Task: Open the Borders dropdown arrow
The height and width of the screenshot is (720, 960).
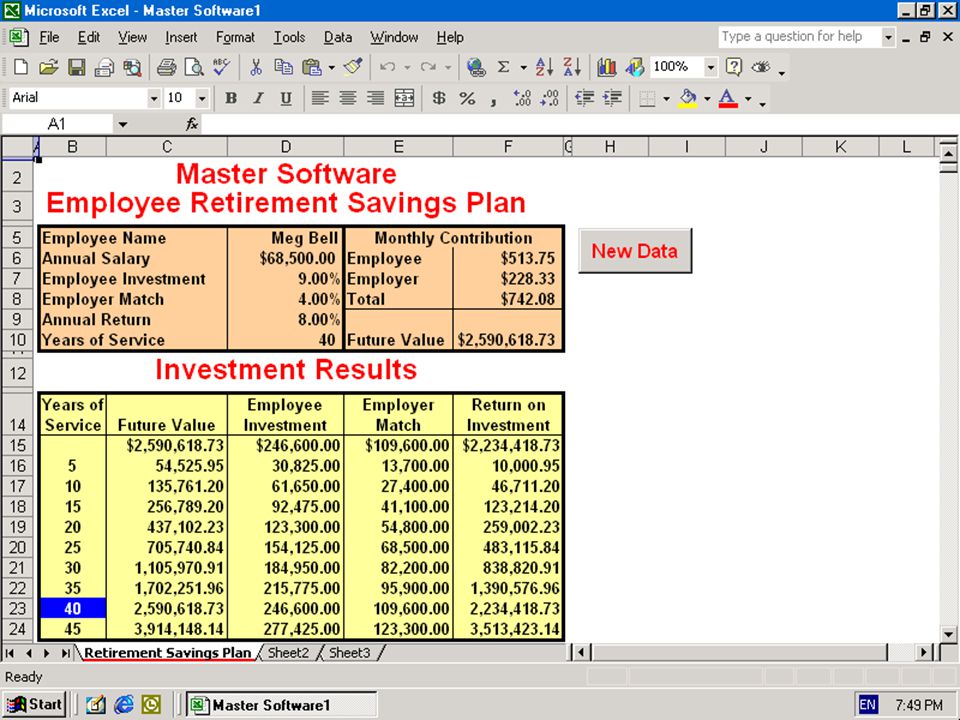Action: click(666, 98)
